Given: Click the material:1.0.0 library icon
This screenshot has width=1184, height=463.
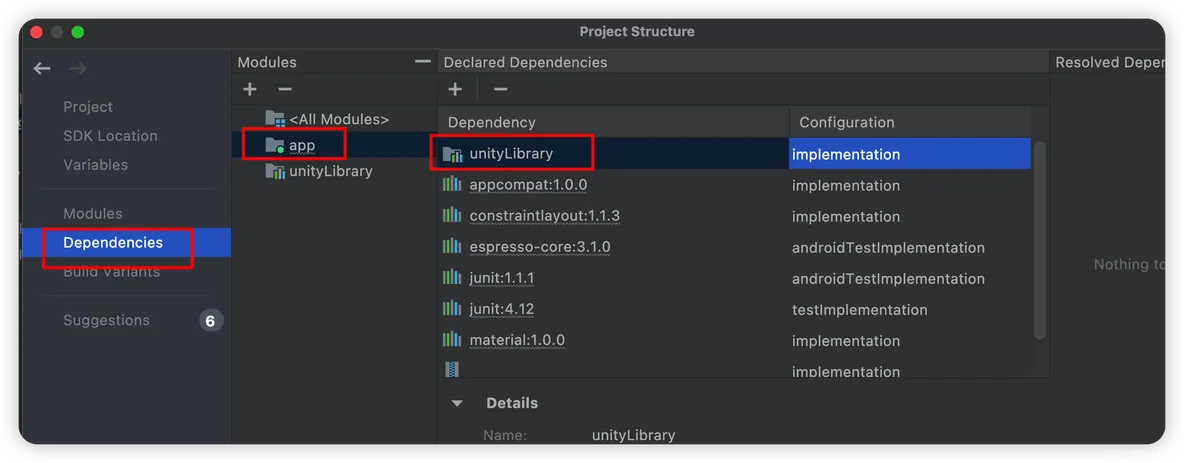Looking at the screenshot, I should (x=452, y=340).
